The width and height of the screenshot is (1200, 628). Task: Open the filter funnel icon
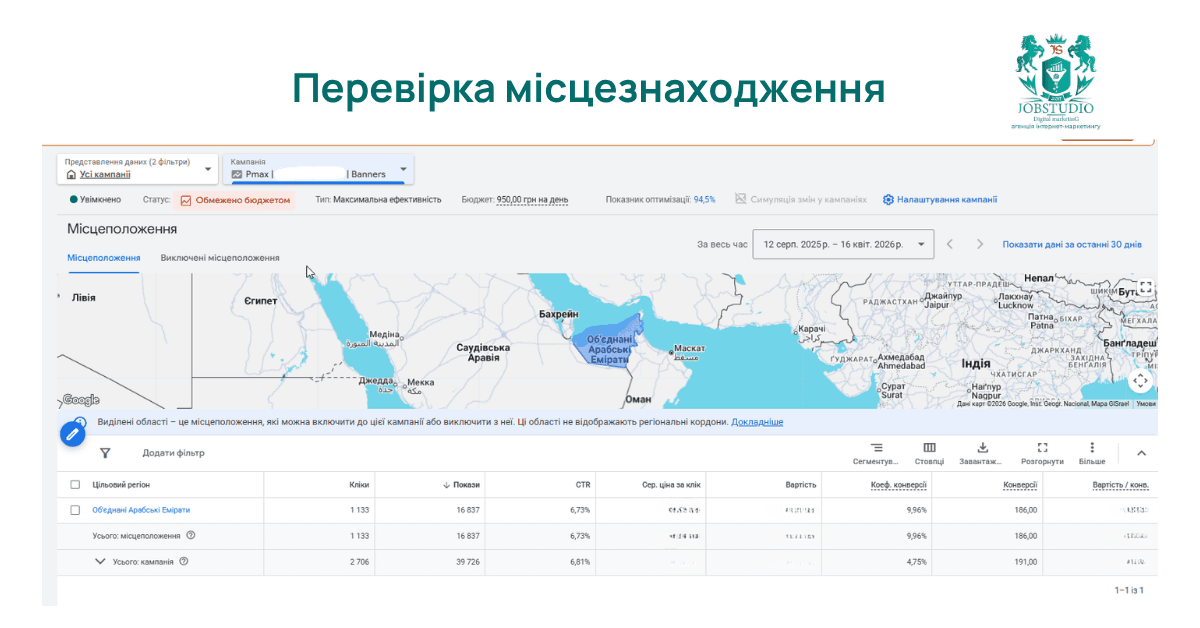point(105,453)
